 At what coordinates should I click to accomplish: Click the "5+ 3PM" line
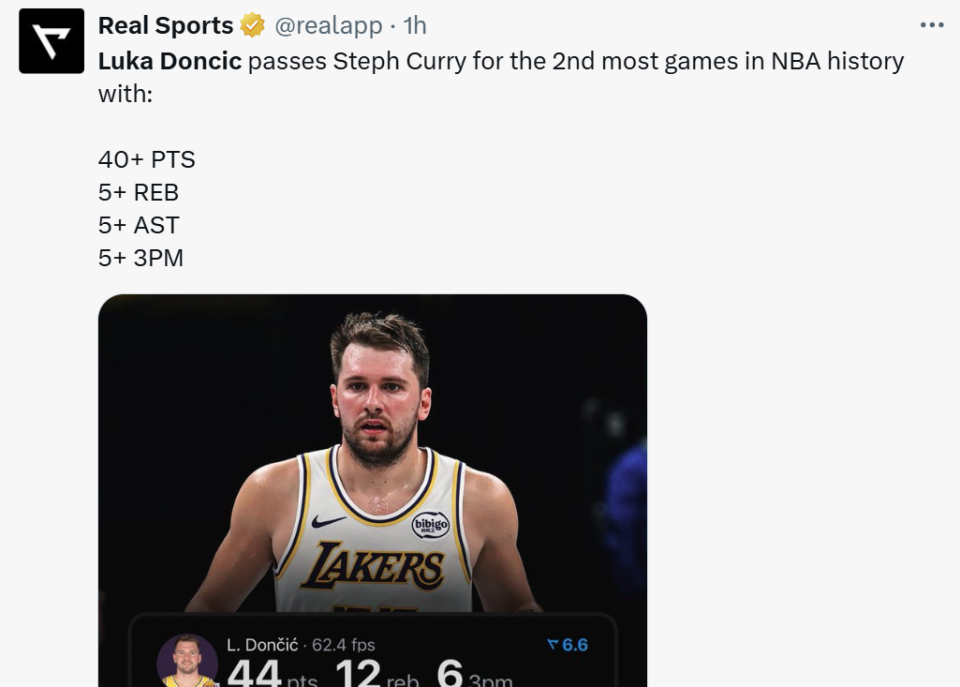coord(141,258)
